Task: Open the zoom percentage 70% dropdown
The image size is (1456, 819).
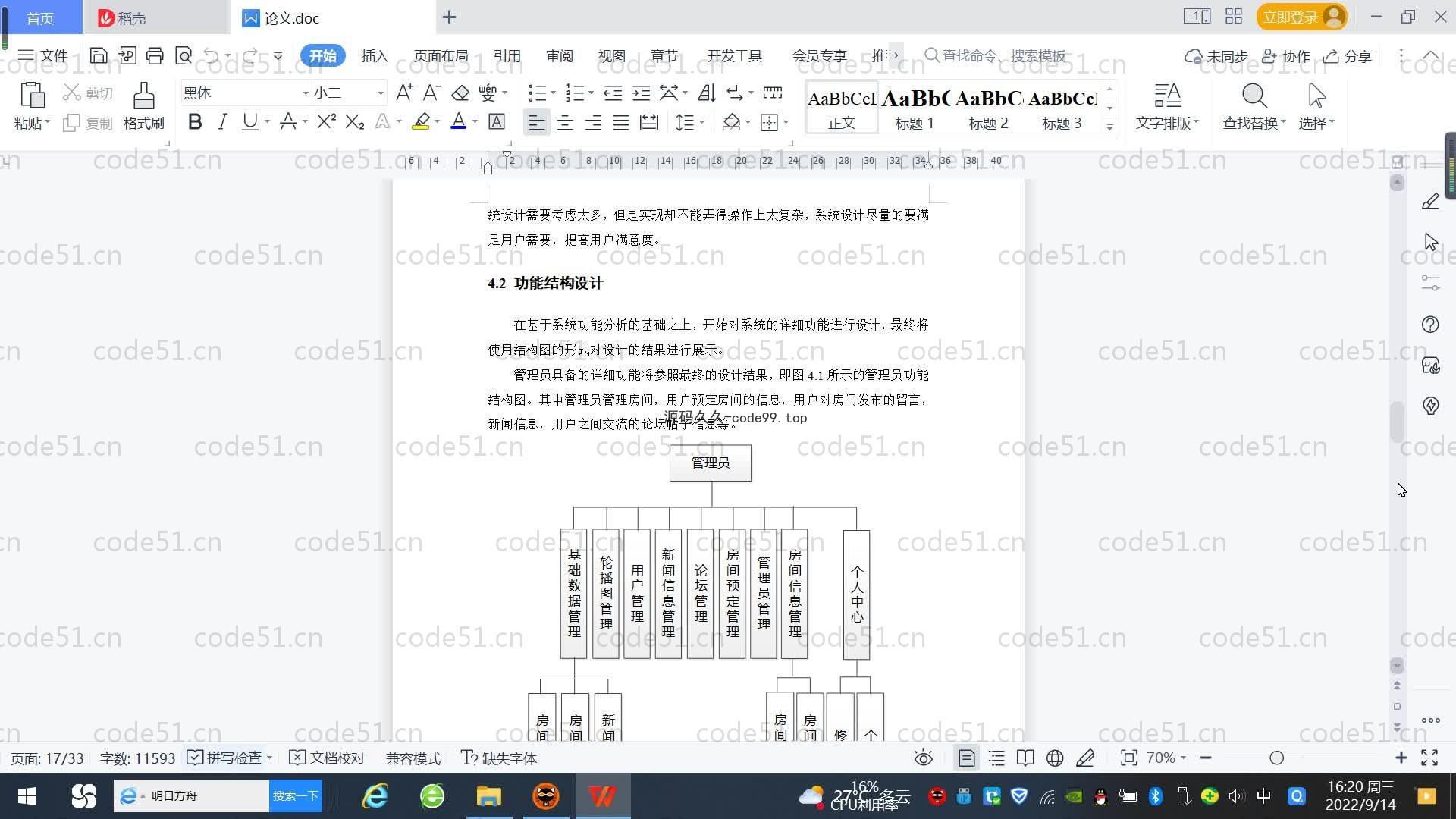Action: (1166, 758)
